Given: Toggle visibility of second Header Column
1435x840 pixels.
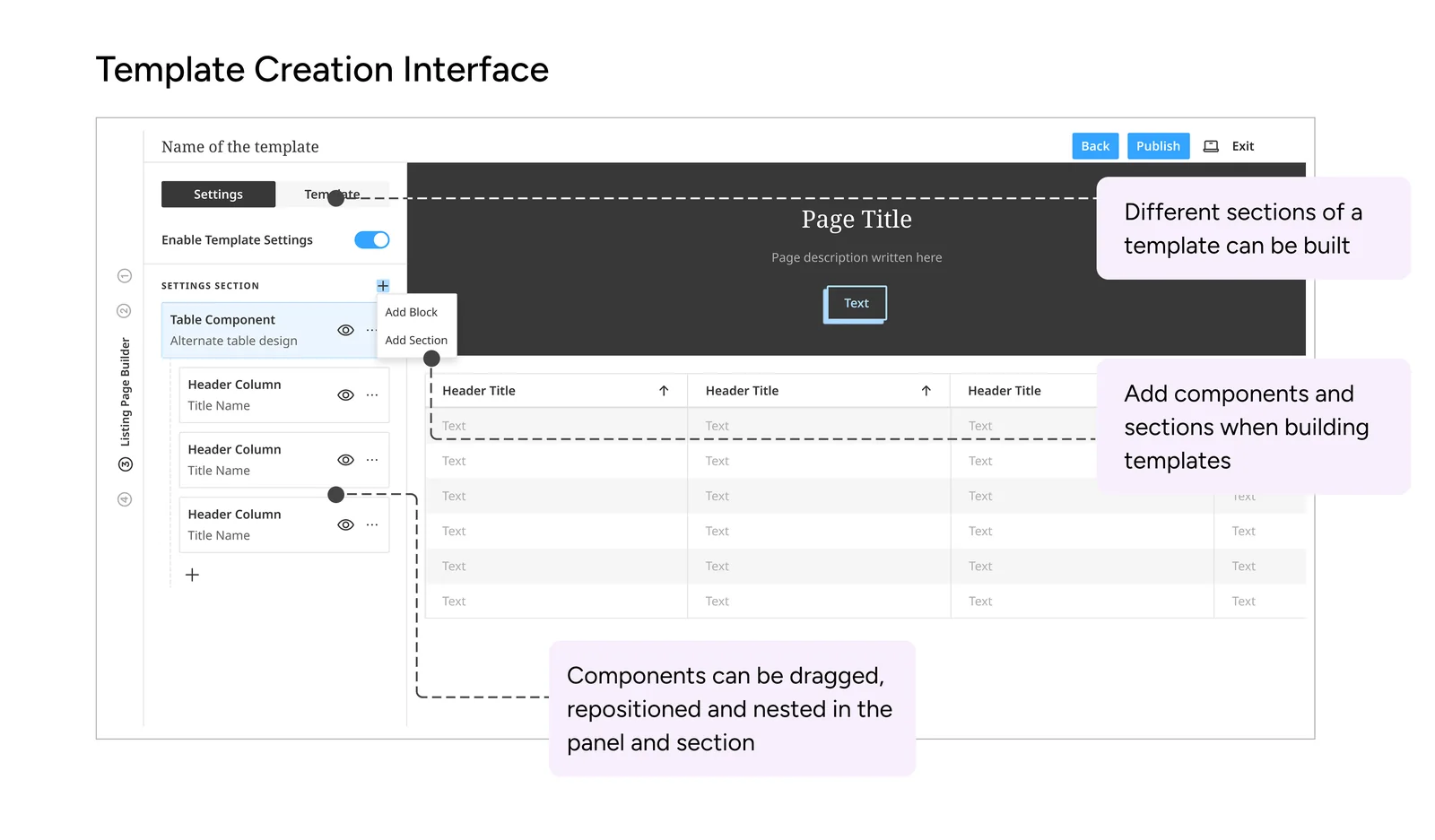Looking at the screenshot, I should (x=345, y=460).
